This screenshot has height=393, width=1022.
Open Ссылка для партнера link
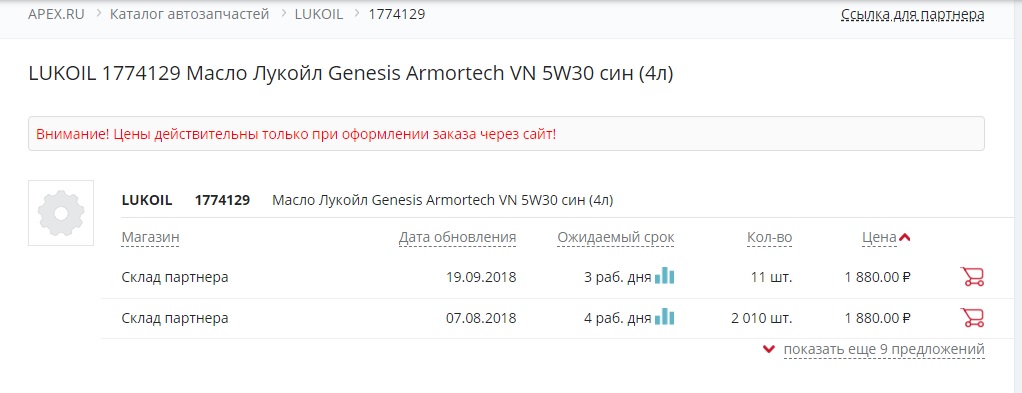(912, 14)
